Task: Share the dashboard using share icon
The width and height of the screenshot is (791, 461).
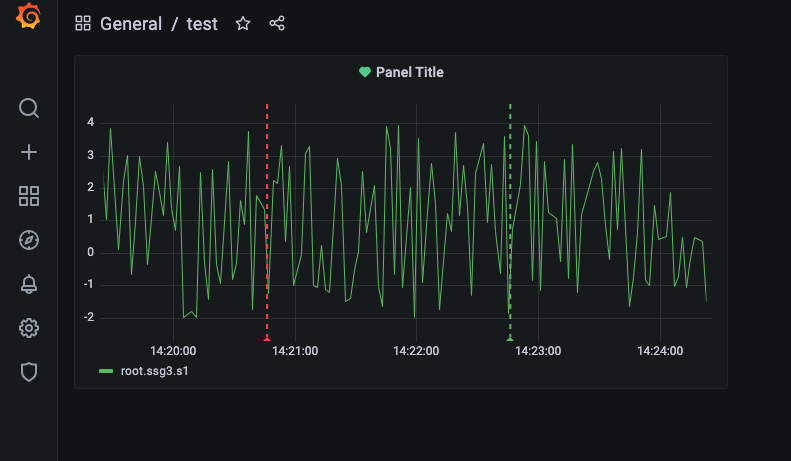Action: [x=277, y=23]
